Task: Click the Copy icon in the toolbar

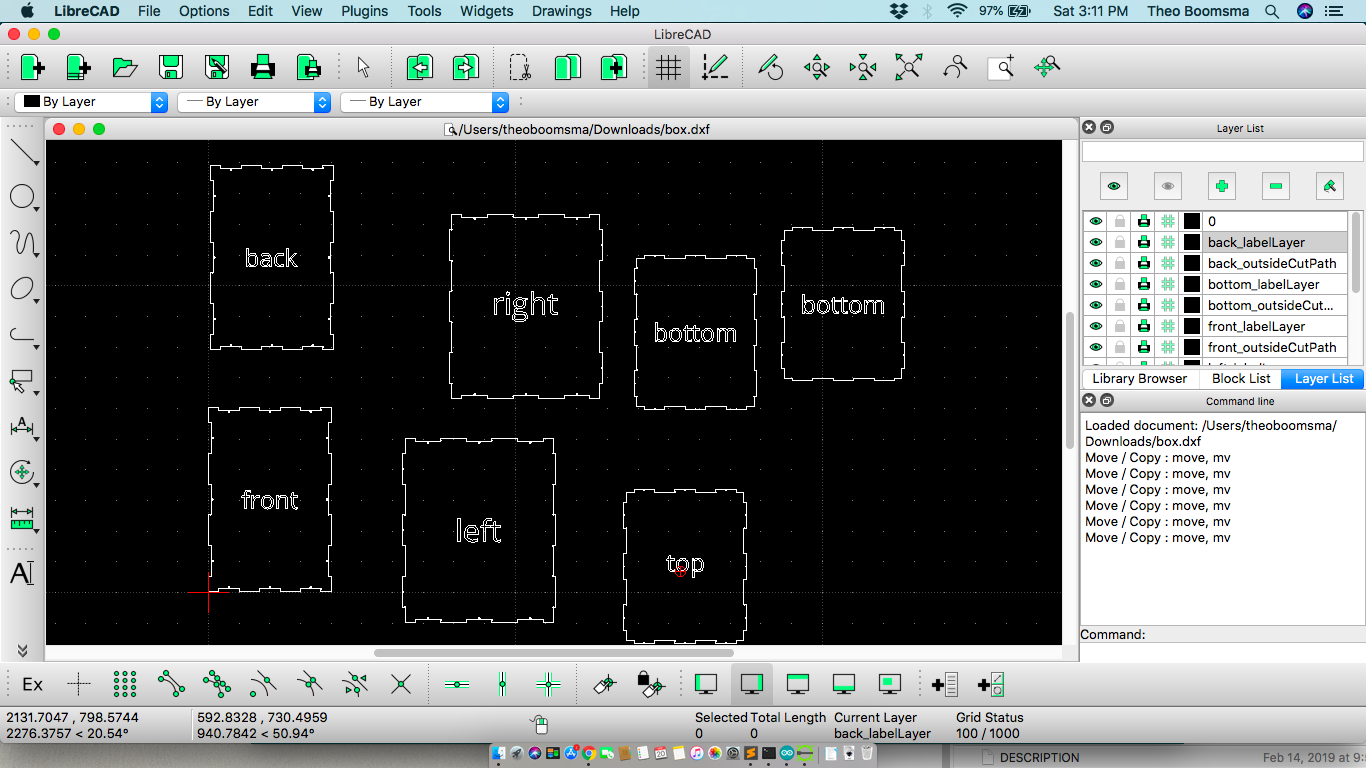Action: pos(567,67)
